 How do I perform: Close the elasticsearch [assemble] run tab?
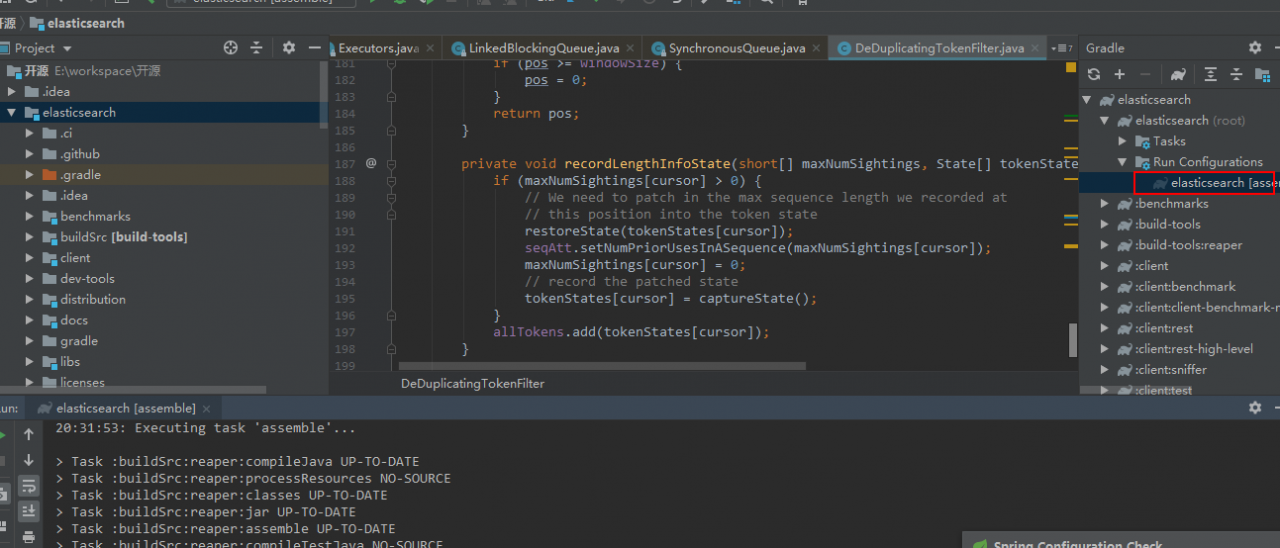pyautogui.click(x=208, y=408)
